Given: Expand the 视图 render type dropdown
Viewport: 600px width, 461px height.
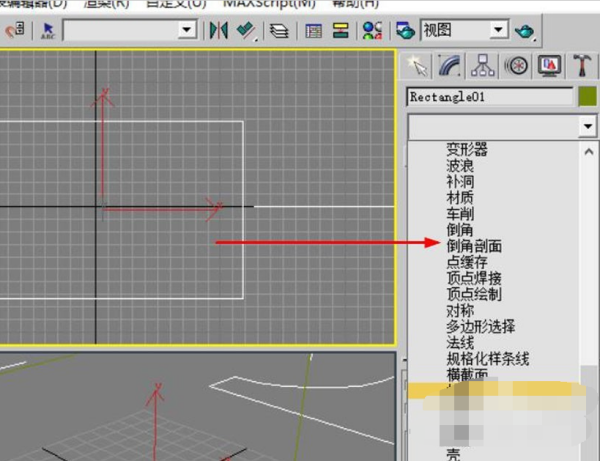Looking at the screenshot, I should click(x=499, y=30).
